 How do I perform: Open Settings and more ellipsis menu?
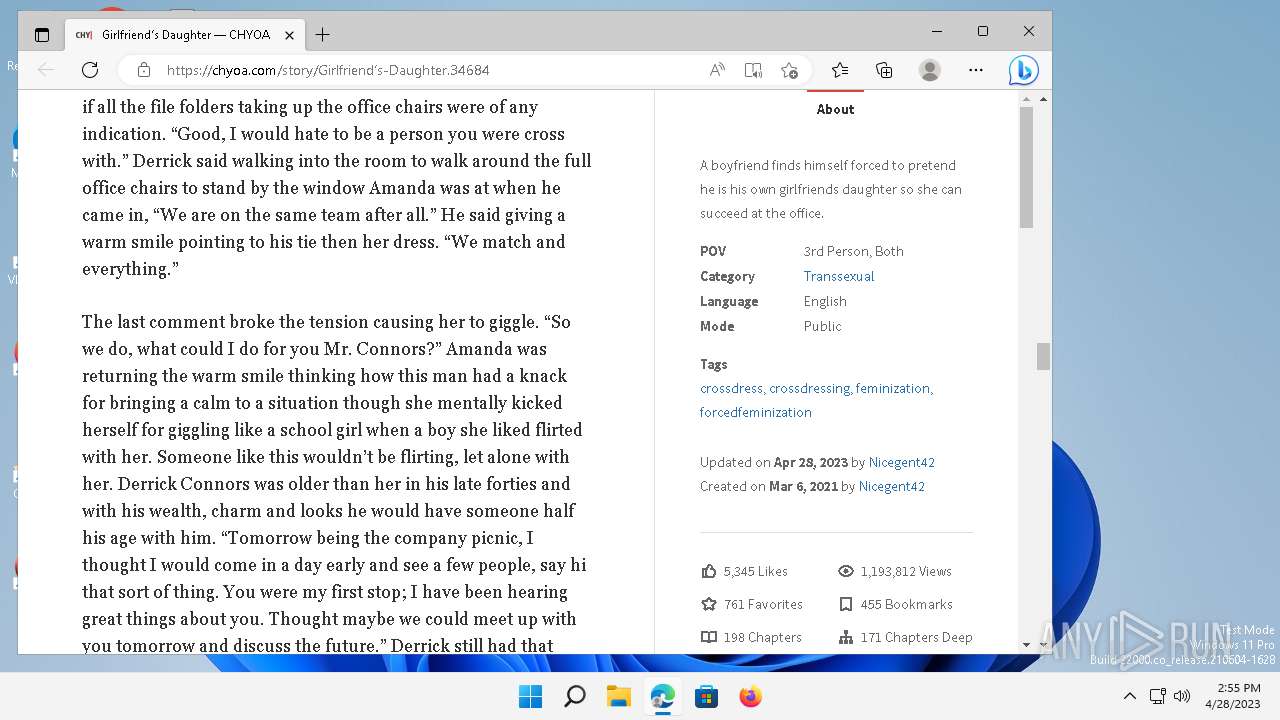976,70
